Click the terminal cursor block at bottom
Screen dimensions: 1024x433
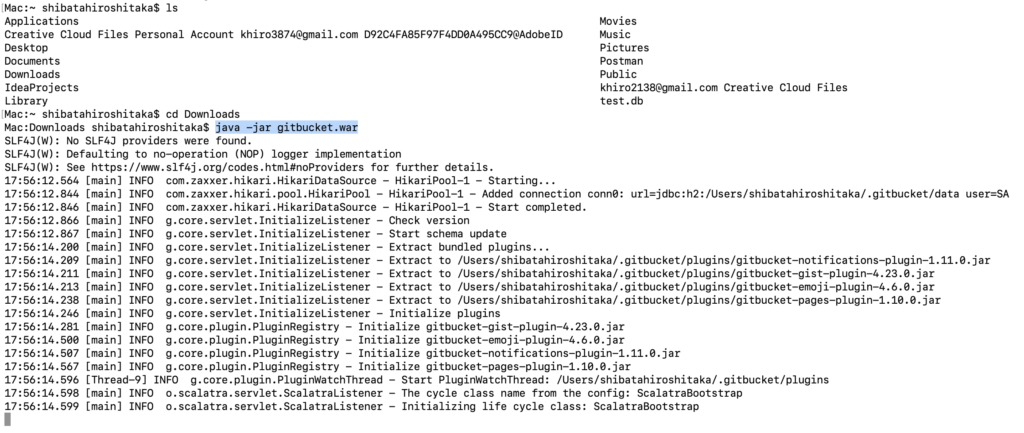pos(8,420)
